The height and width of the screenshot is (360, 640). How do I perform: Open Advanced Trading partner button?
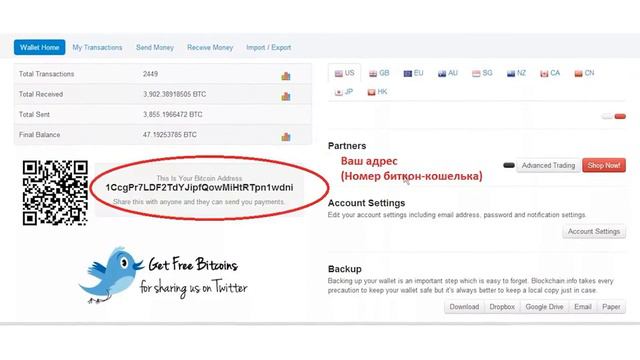pos(548,165)
